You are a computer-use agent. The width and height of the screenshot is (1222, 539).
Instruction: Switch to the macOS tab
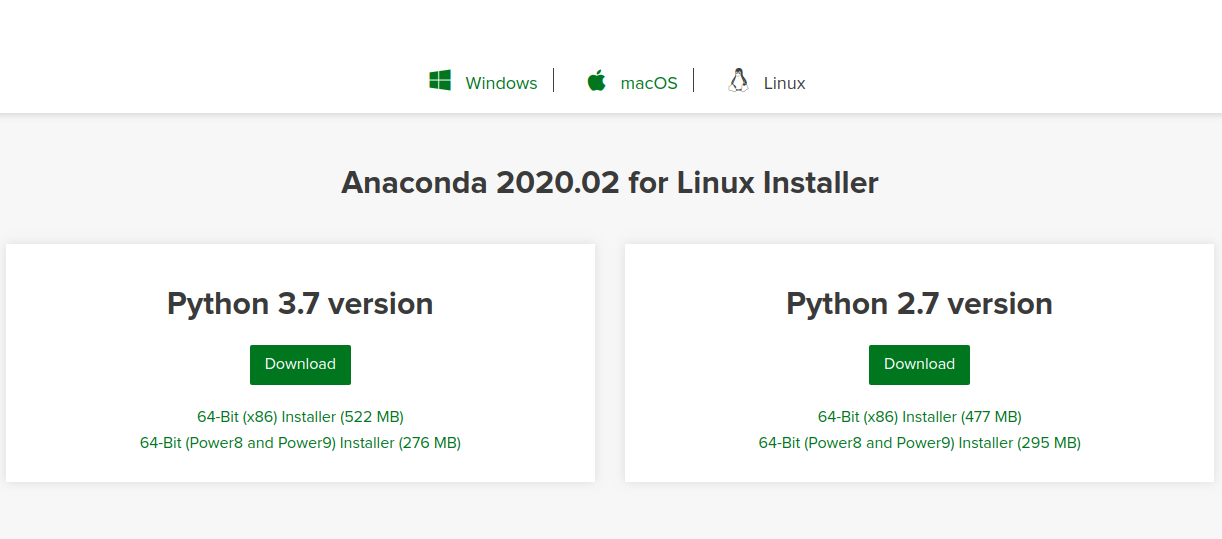click(x=649, y=83)
